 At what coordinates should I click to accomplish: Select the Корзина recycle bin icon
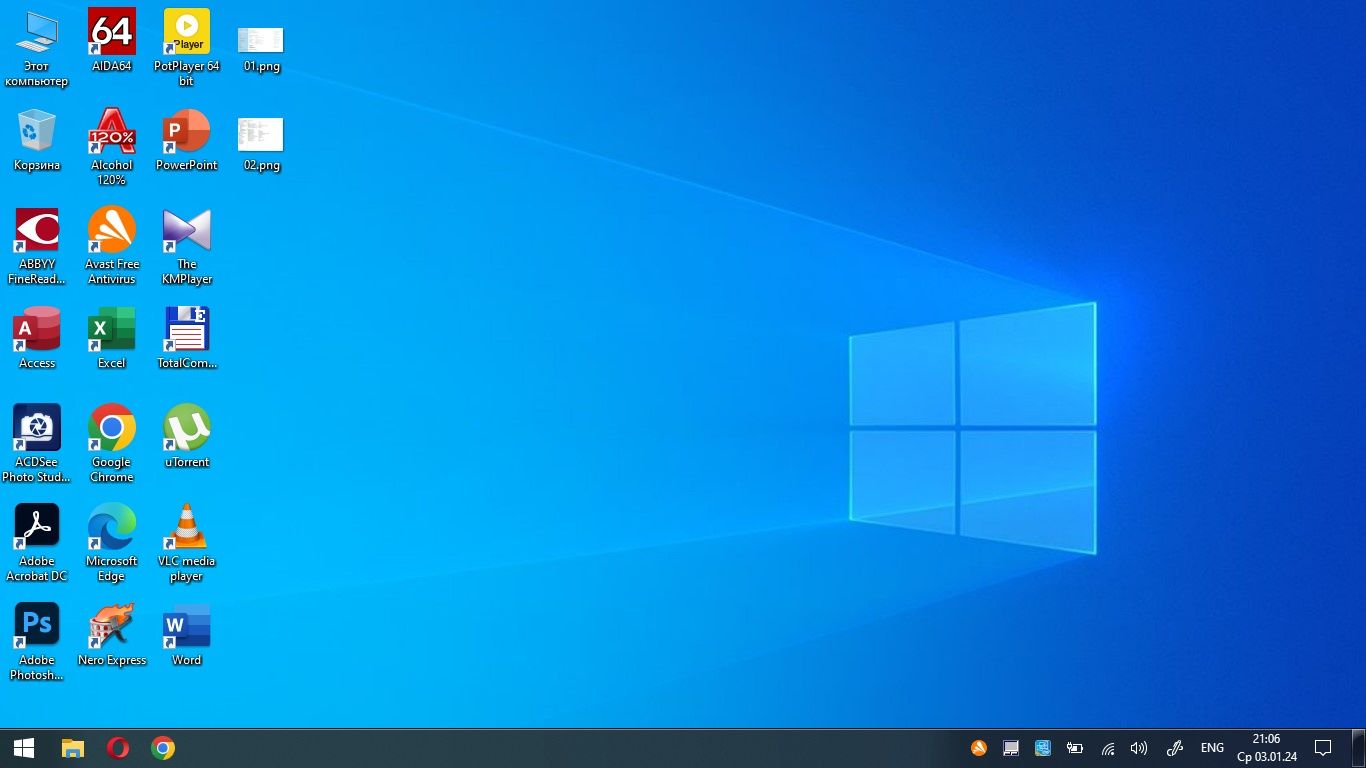37,140
